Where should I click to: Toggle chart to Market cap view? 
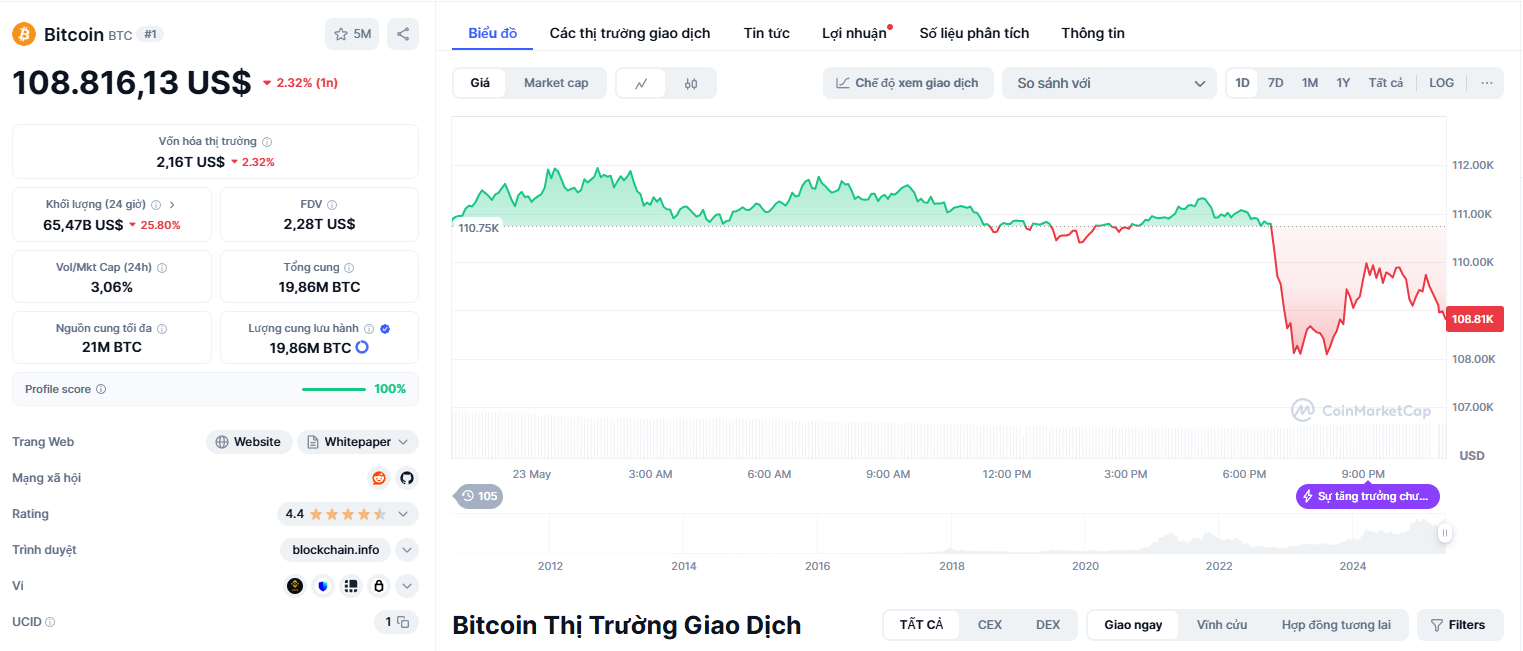coord(556,83)
